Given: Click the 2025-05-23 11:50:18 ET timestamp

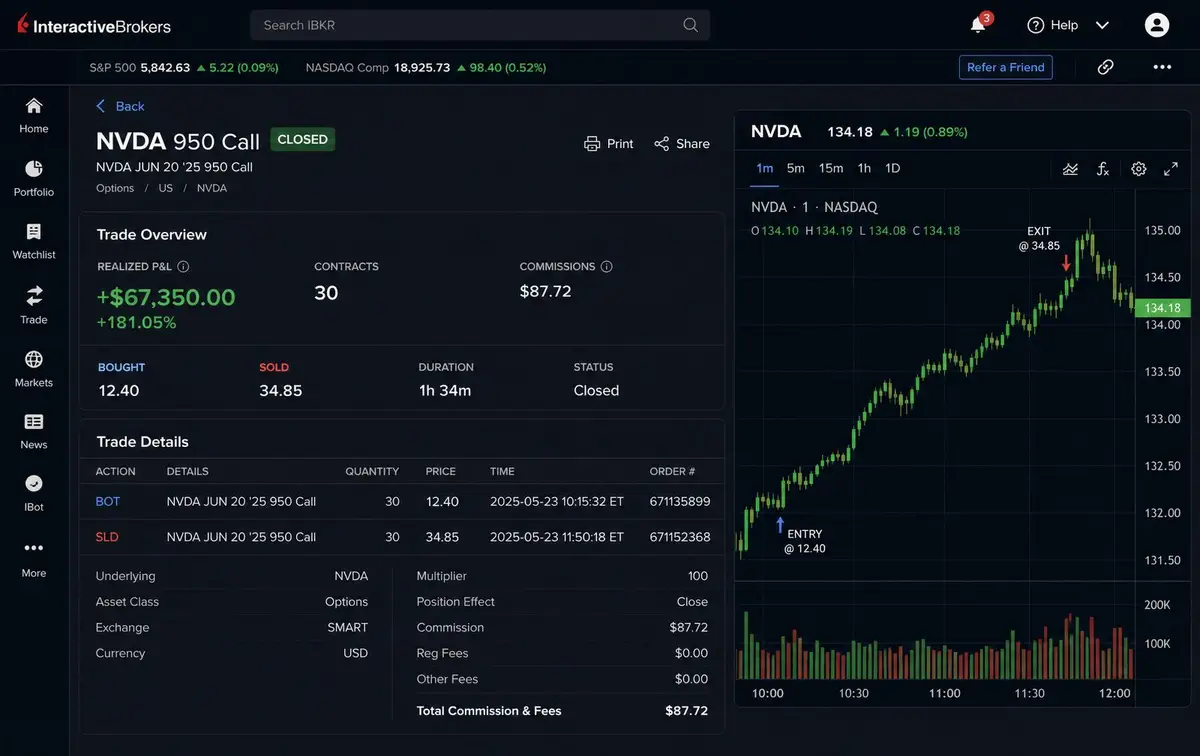Looking at the screenshot, I should click(557, 537).
